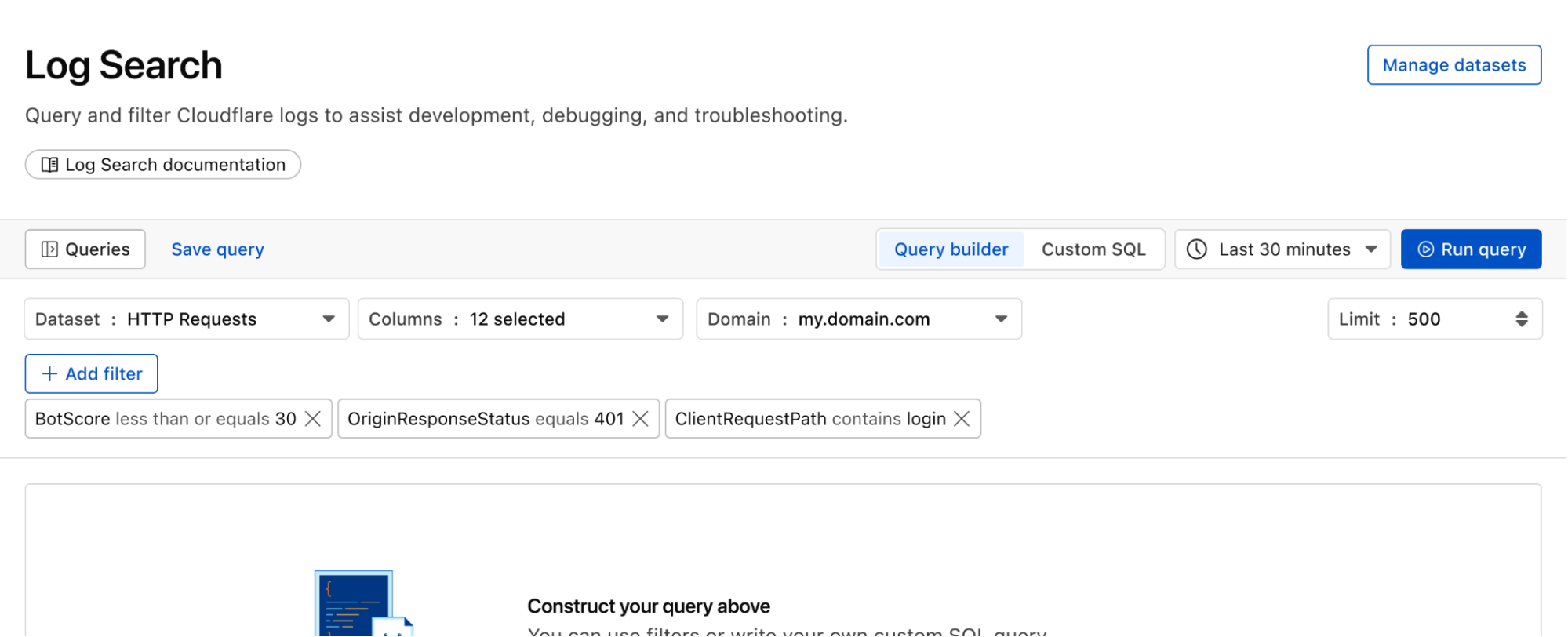Remove the BotScore less than or equals 30 filter

(x=312, y=419)
